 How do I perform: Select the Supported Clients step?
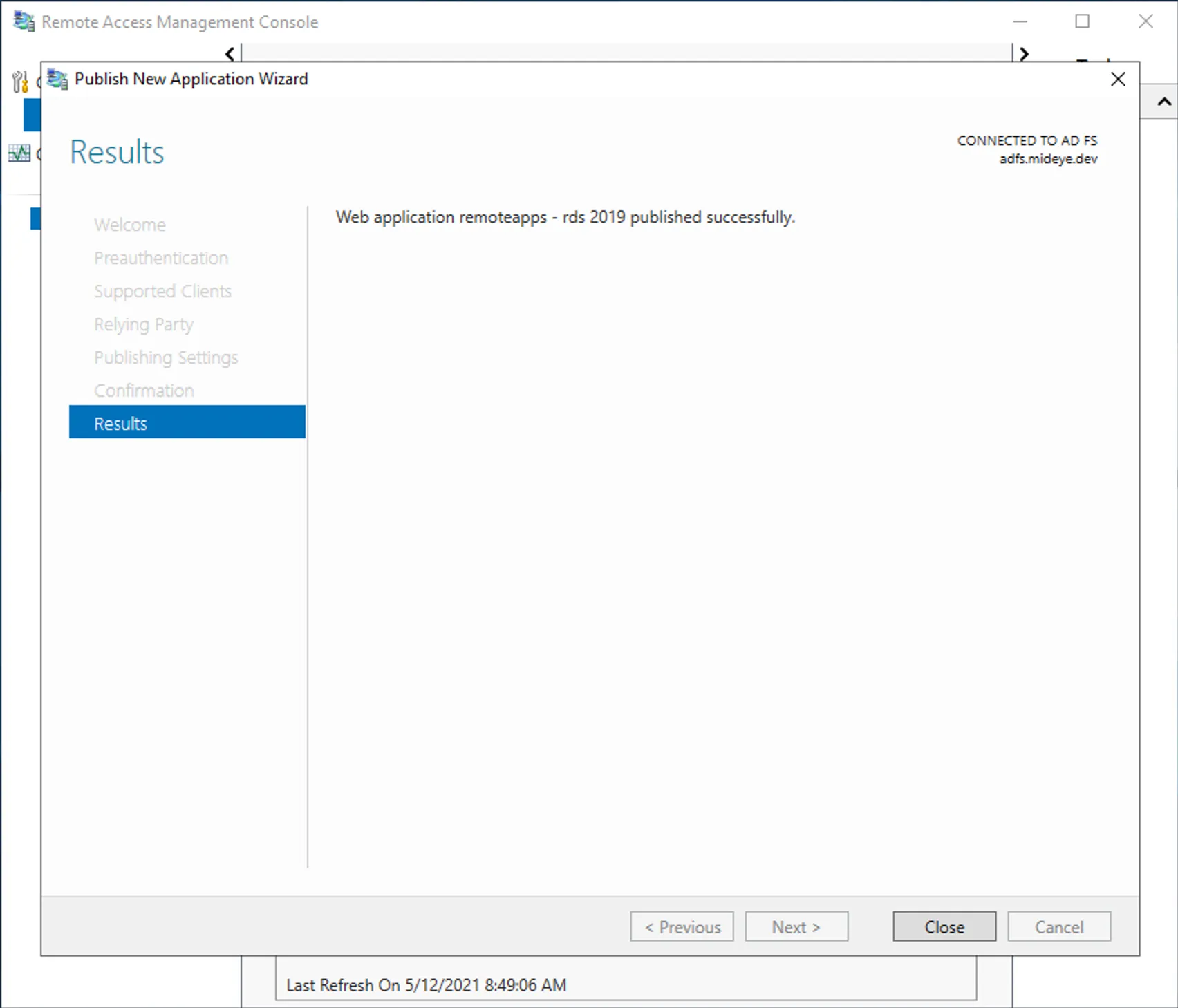162,290
